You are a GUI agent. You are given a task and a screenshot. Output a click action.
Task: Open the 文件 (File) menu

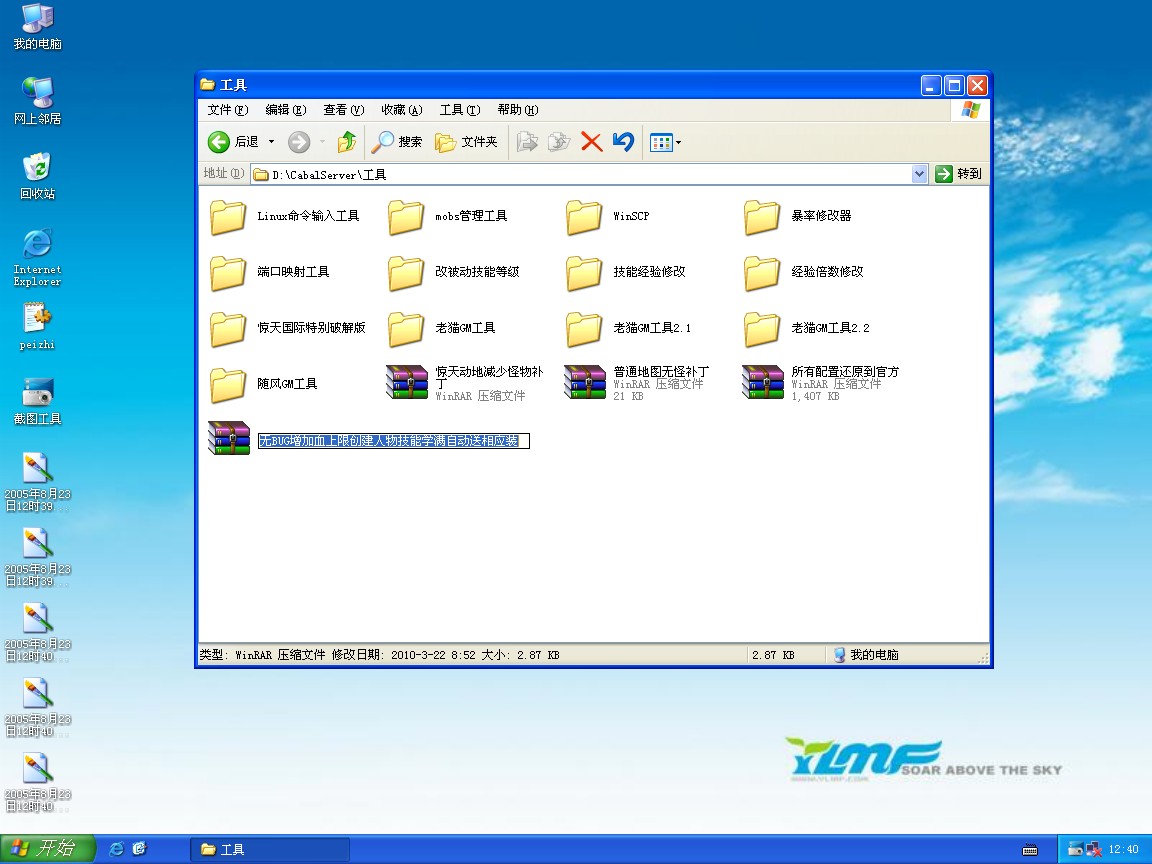[x=227, y=110]
